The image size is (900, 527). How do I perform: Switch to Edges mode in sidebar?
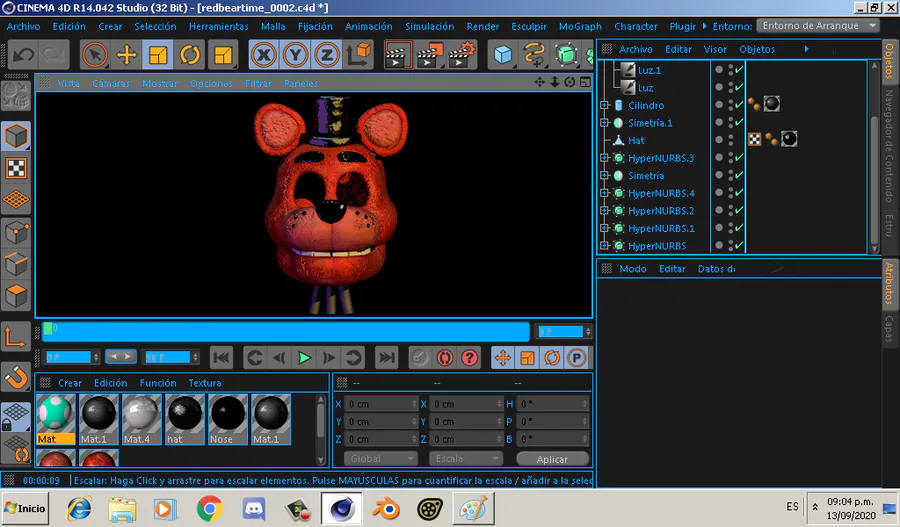tap(16, 264)
